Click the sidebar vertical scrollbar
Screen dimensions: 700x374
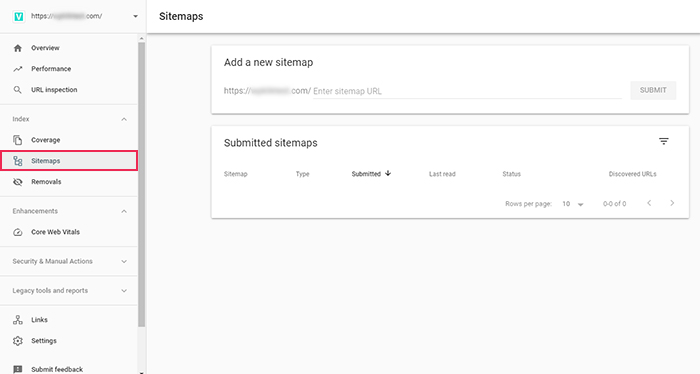(142, 184)
